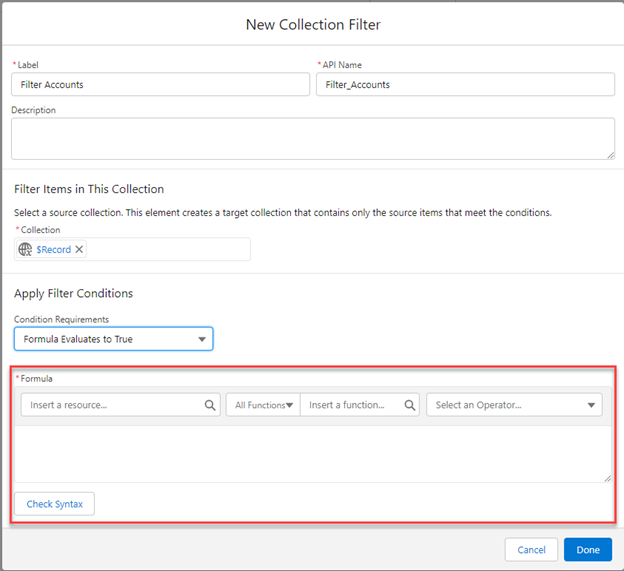Click the Check Syntax button

(54, 504)
